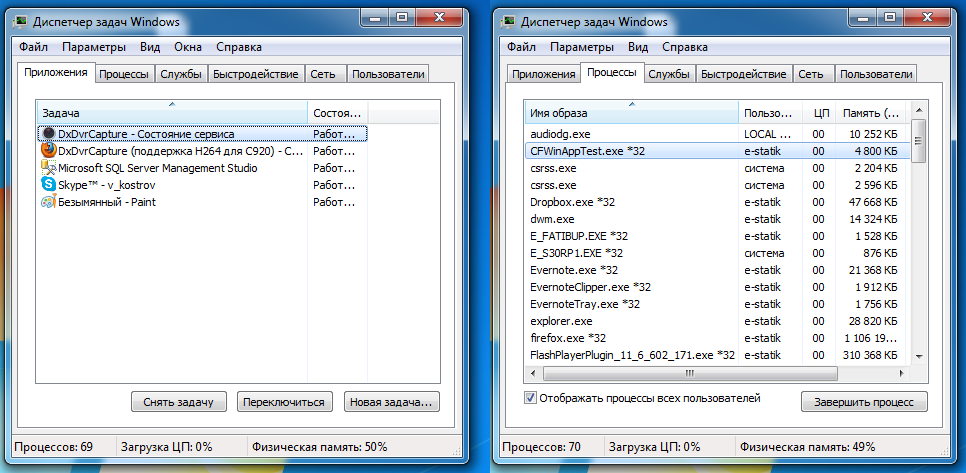Open the Файл menu in the left window
This screenshot has width=966, height=473.
[34, 47]
